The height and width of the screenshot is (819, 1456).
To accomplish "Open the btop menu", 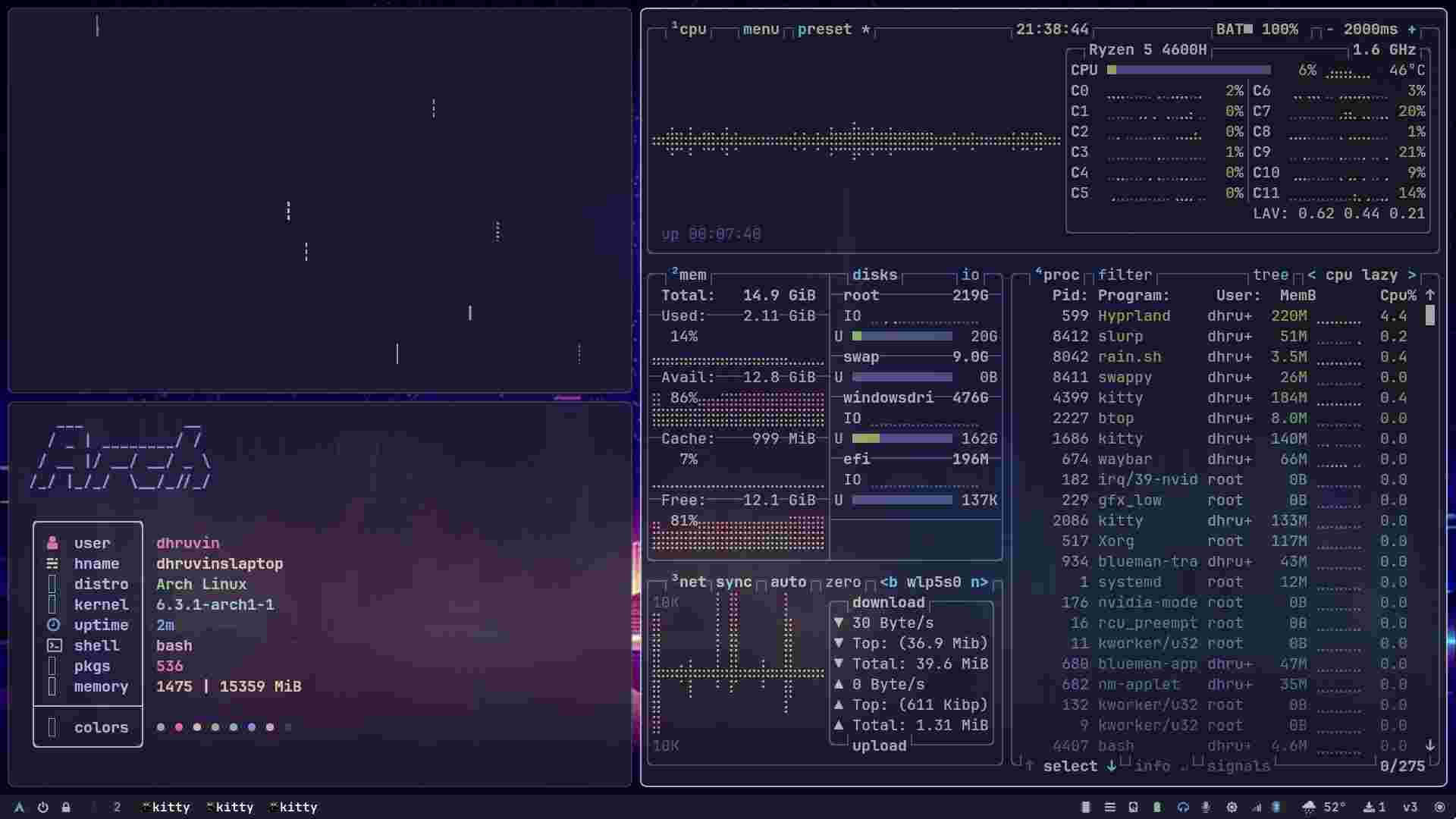I will point(761,30).
